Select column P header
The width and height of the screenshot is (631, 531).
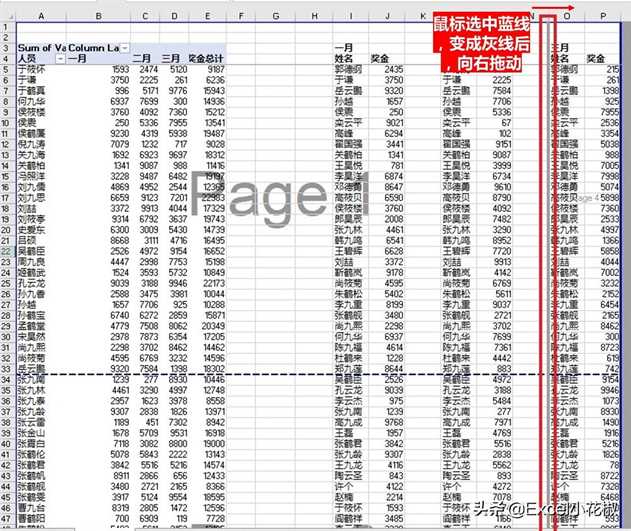[604, 17]
